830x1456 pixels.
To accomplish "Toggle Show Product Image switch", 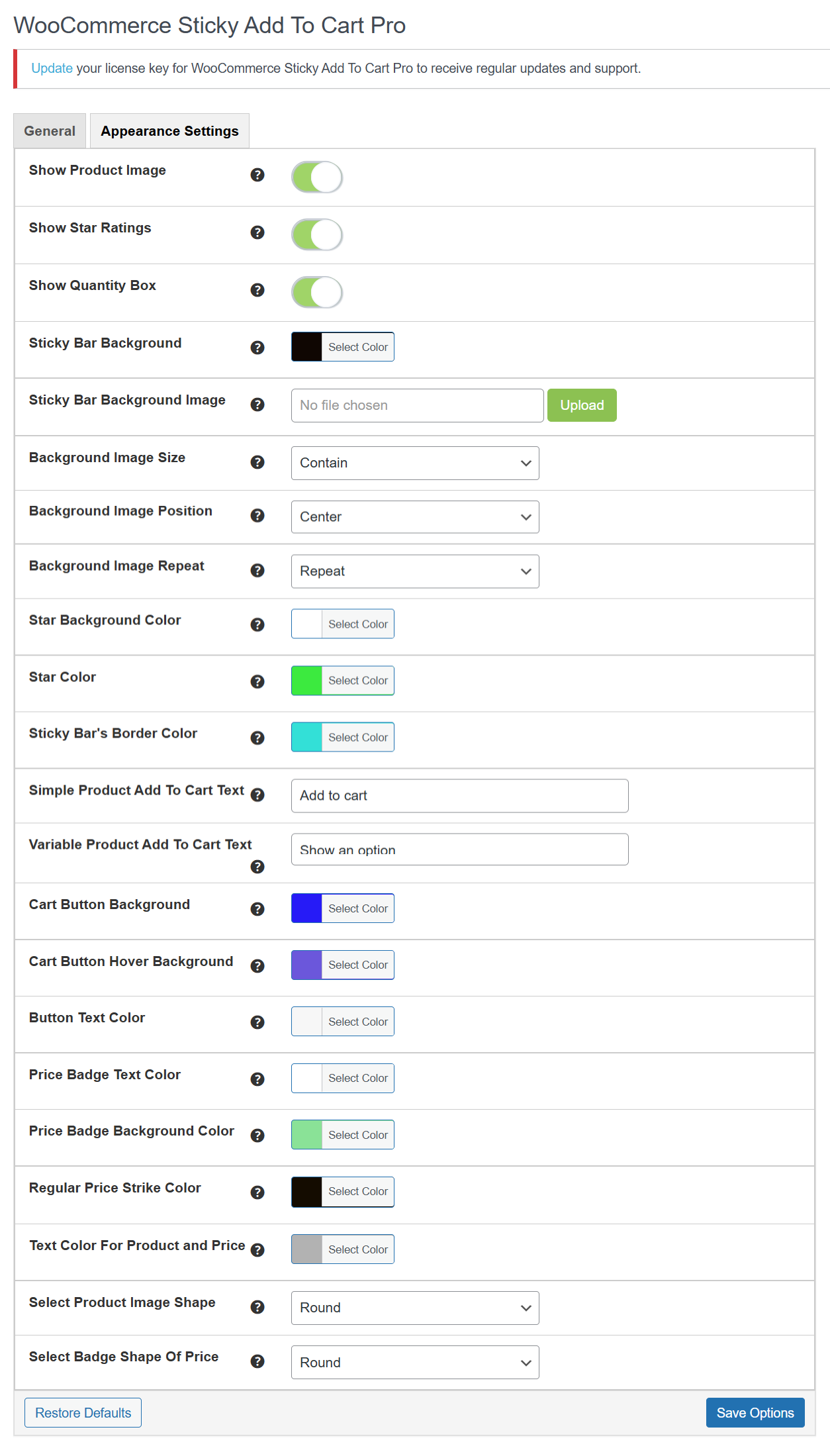I will point(317,177).
